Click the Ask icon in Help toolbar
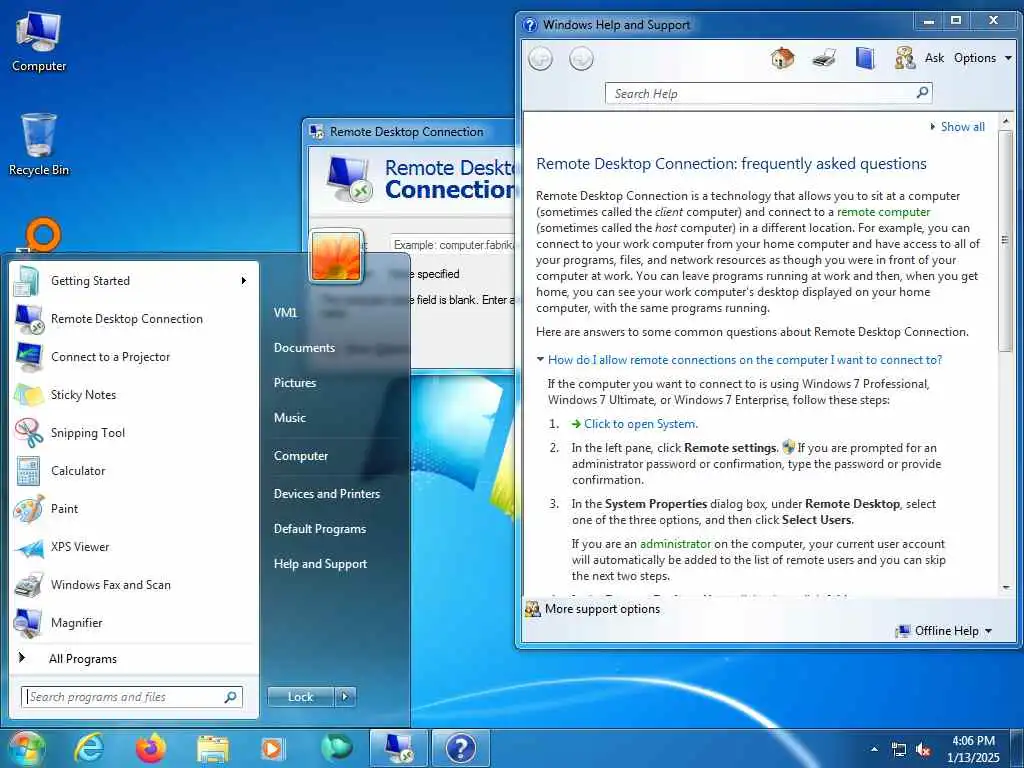This screenshot has width=1024, height=768. (x=904, y=58)
